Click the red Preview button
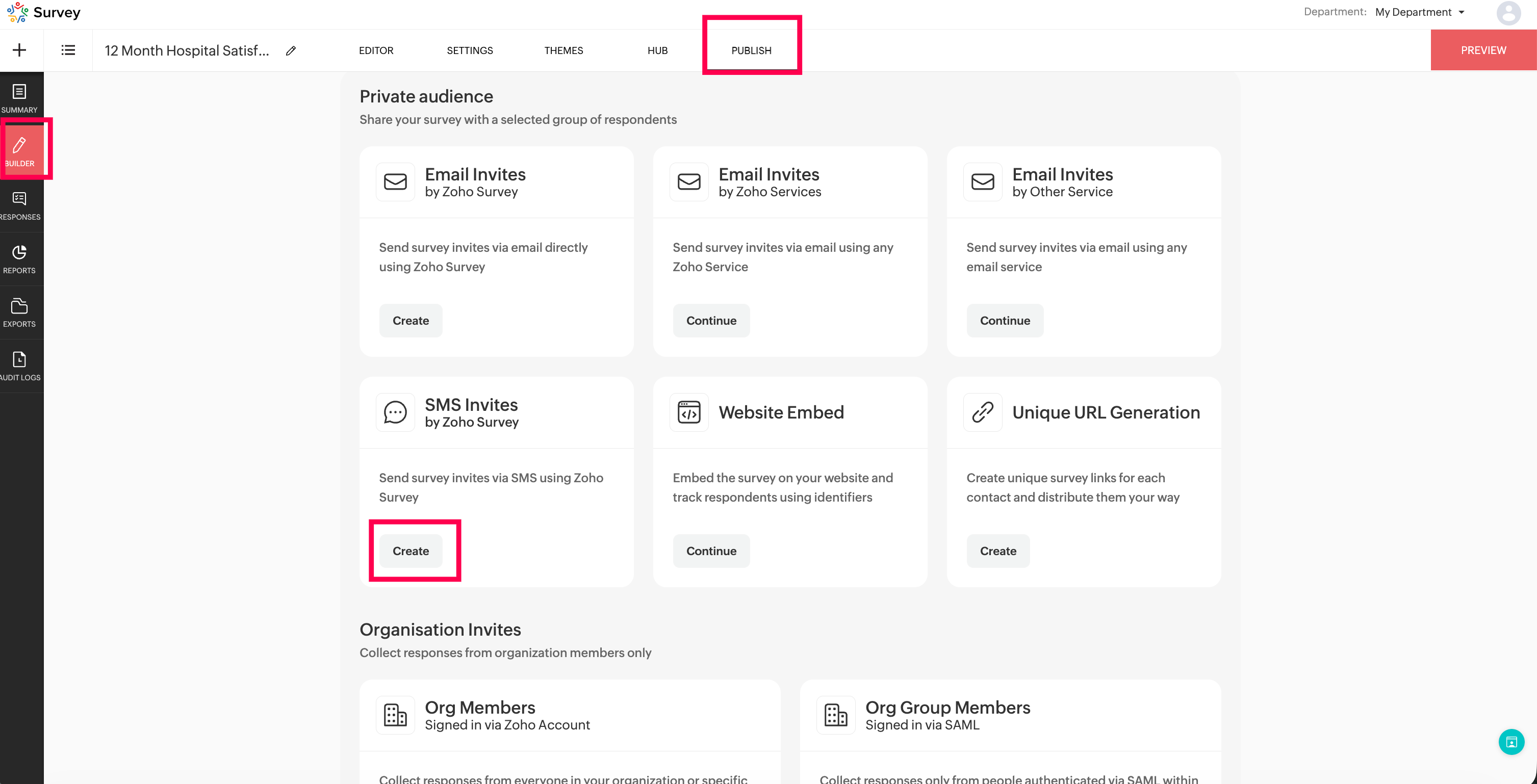Viewport: 1537px width, 784px height. (x=1483, y=50)
